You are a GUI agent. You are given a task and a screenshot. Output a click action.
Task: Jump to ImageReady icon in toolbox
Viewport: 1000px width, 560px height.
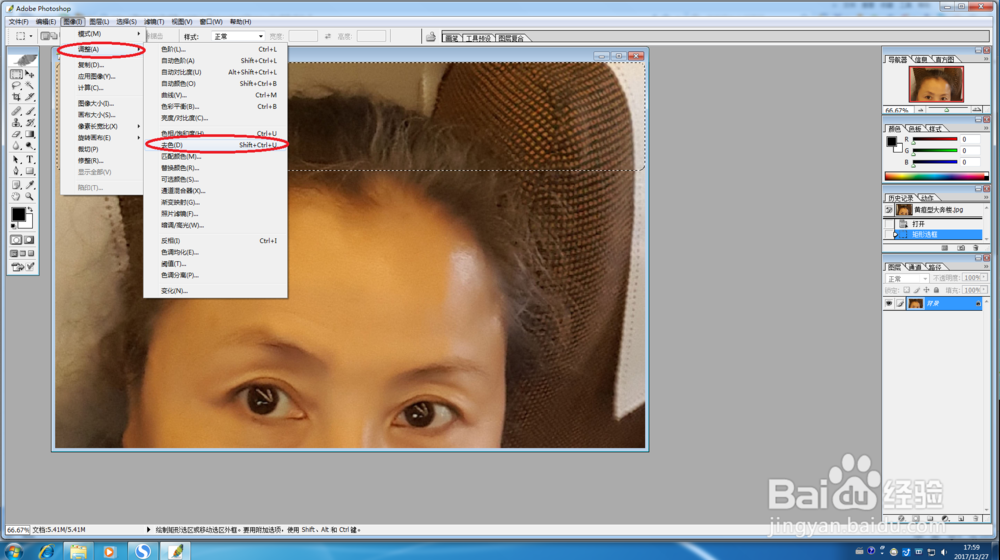pos(18,267)
